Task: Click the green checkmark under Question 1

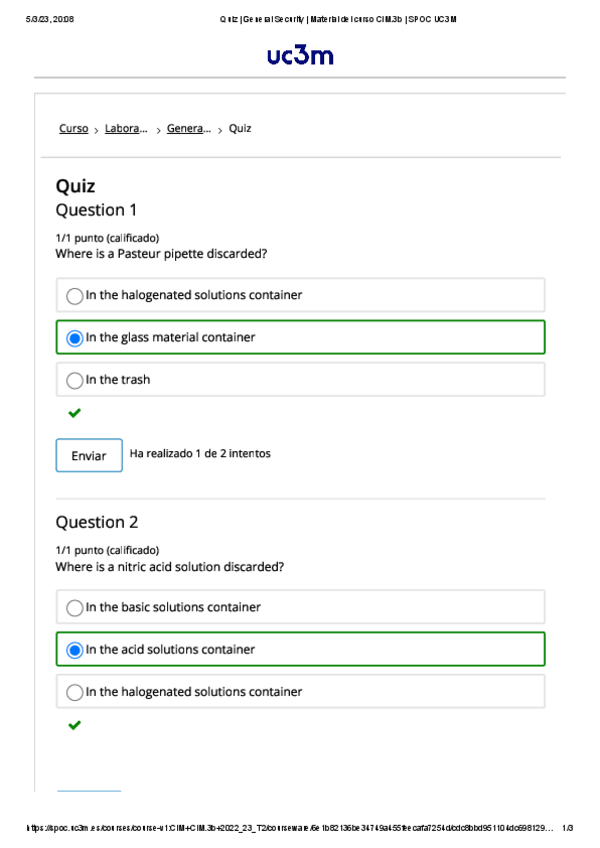Action: coord(75,413)
